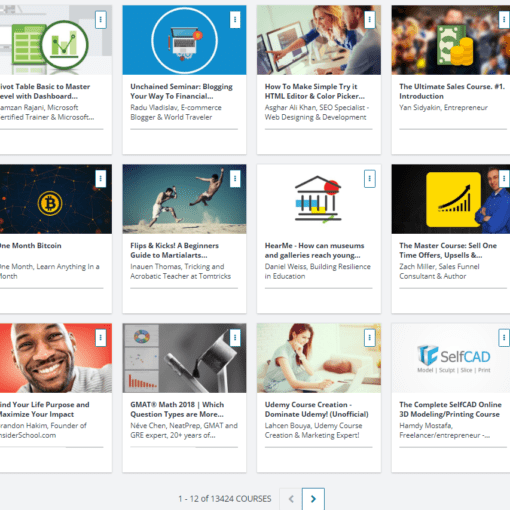Open options menu on HearMe museums card
This screenshot has height=510, width=510.
click(369, 179)
